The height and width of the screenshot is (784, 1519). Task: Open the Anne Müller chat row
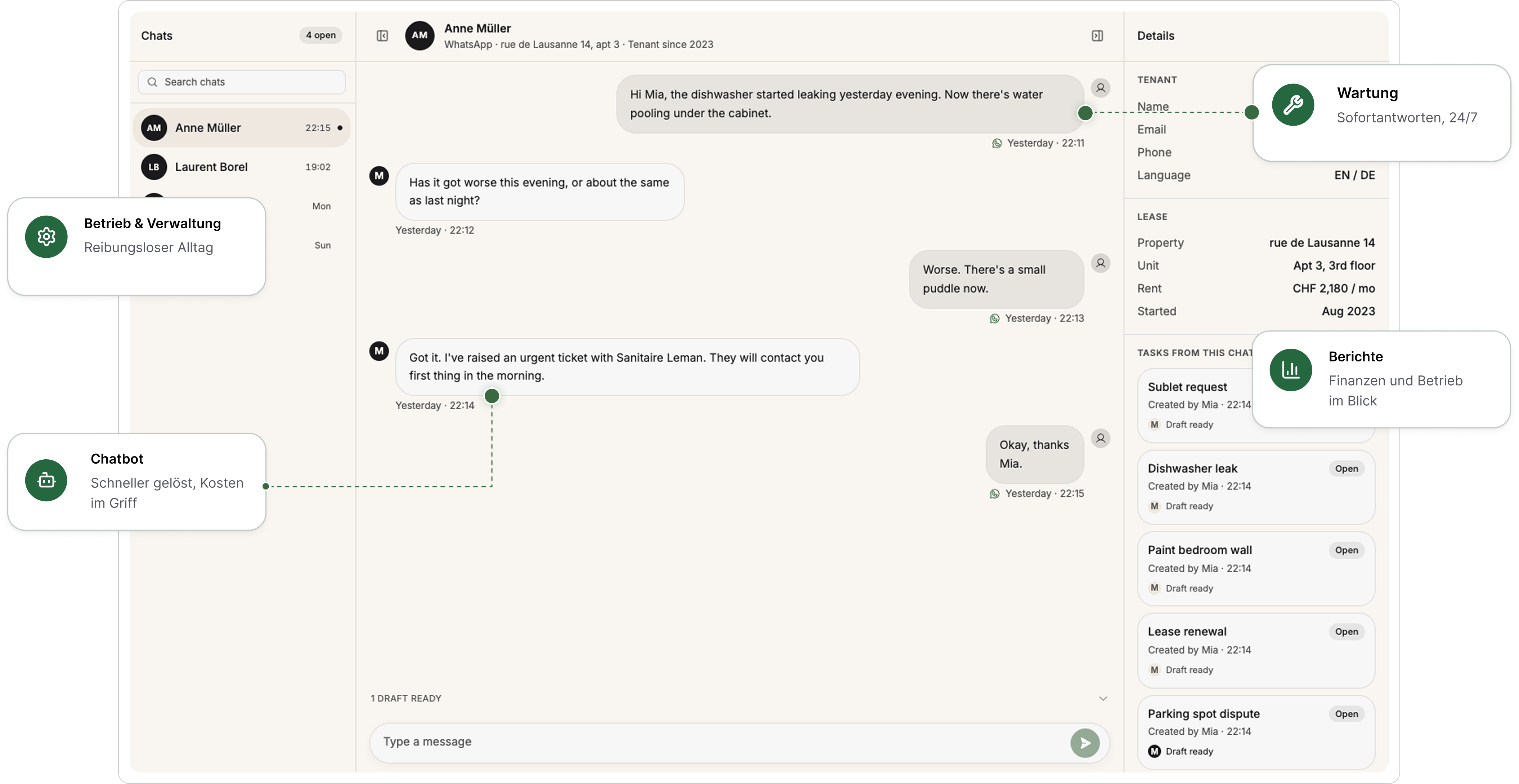click(242, 128)
